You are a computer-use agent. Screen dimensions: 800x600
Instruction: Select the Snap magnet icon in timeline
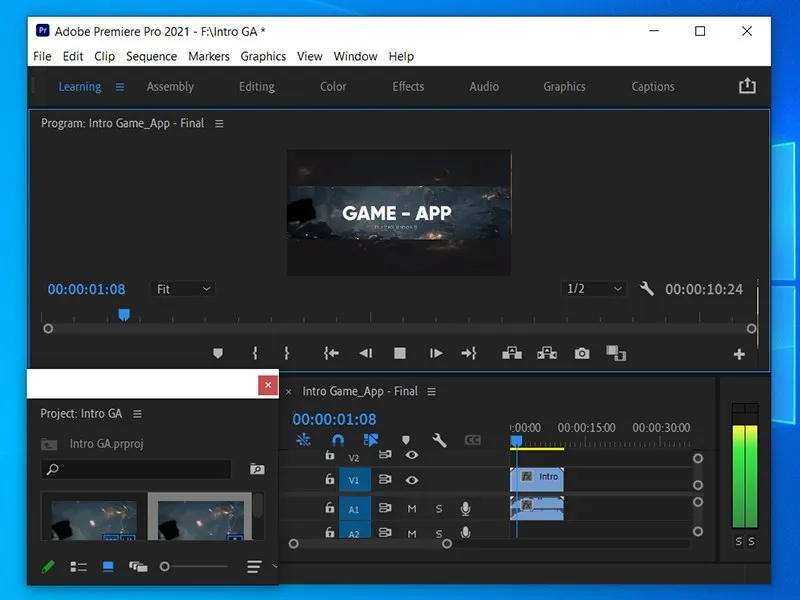coord(339,440)
